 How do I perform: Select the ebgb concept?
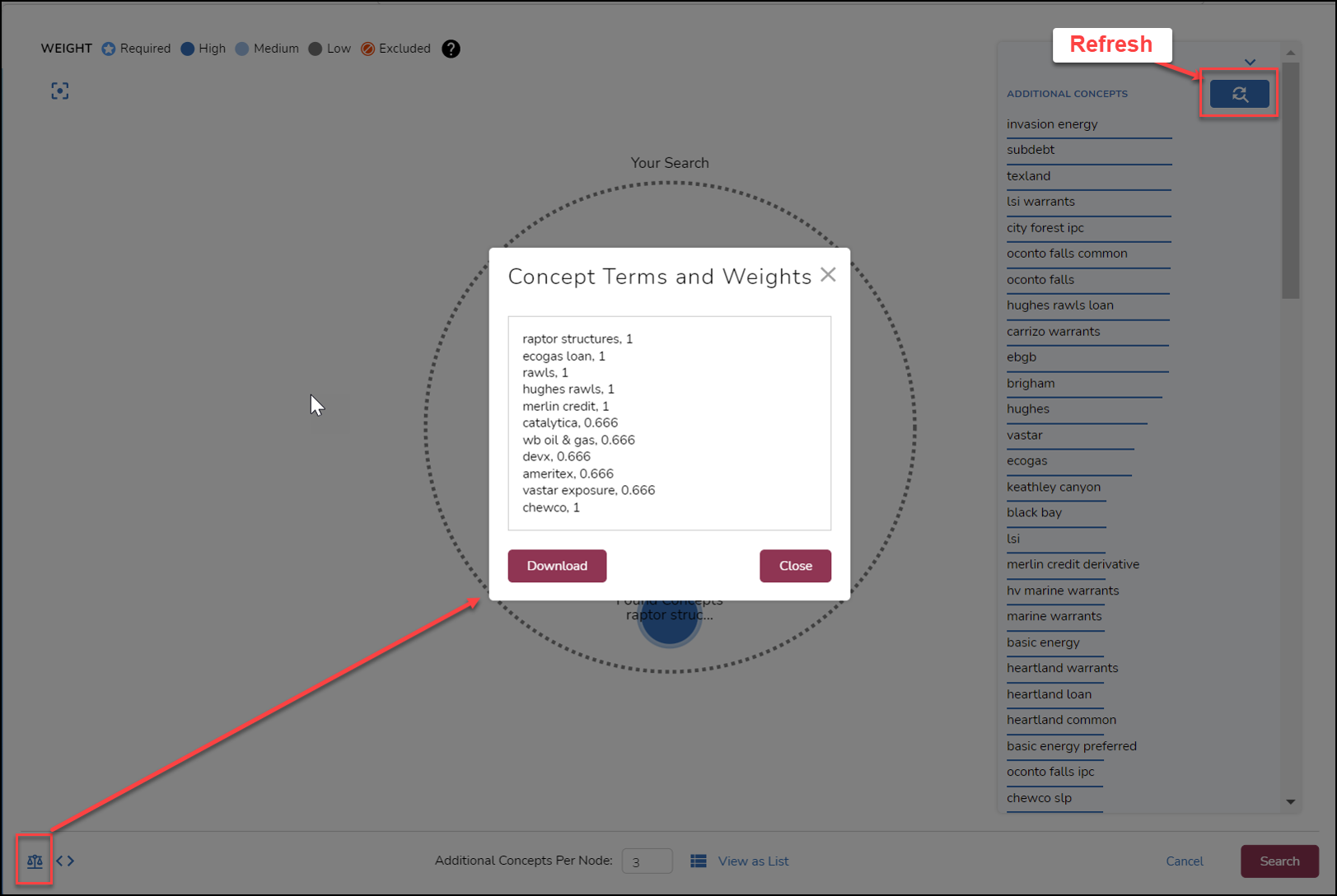tap(1021, 357)
